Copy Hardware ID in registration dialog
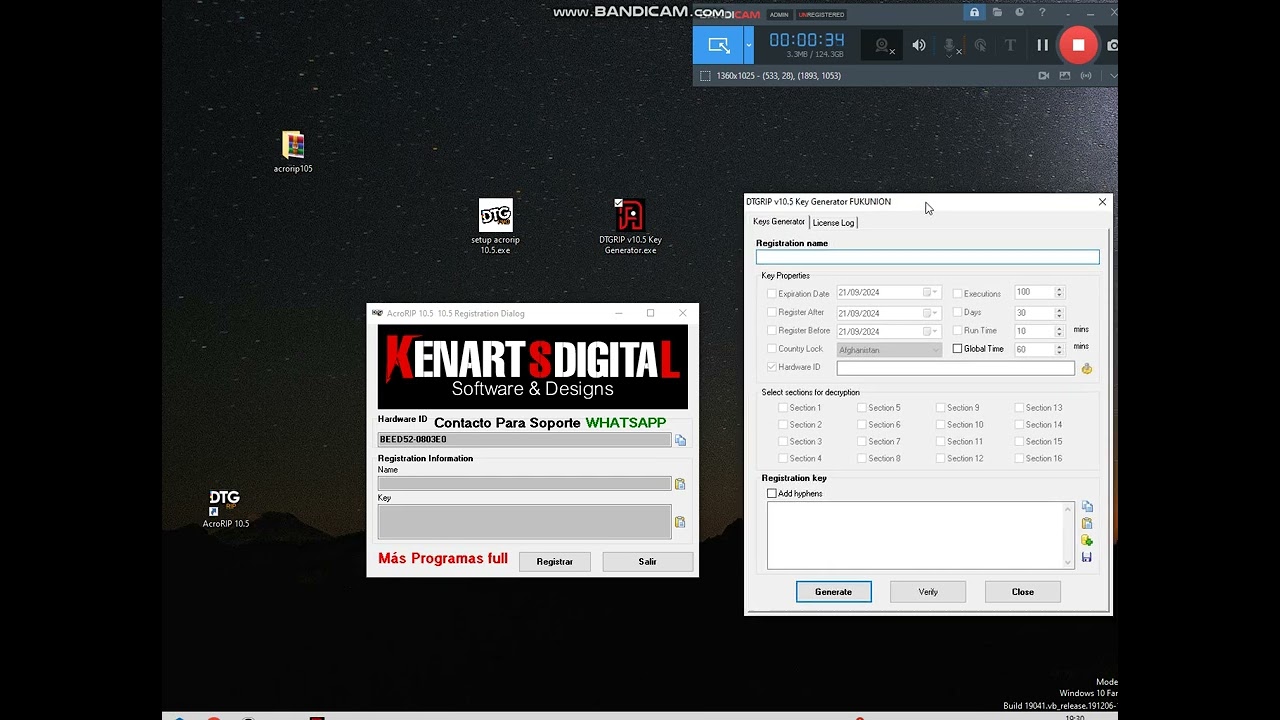 [680, 440]
